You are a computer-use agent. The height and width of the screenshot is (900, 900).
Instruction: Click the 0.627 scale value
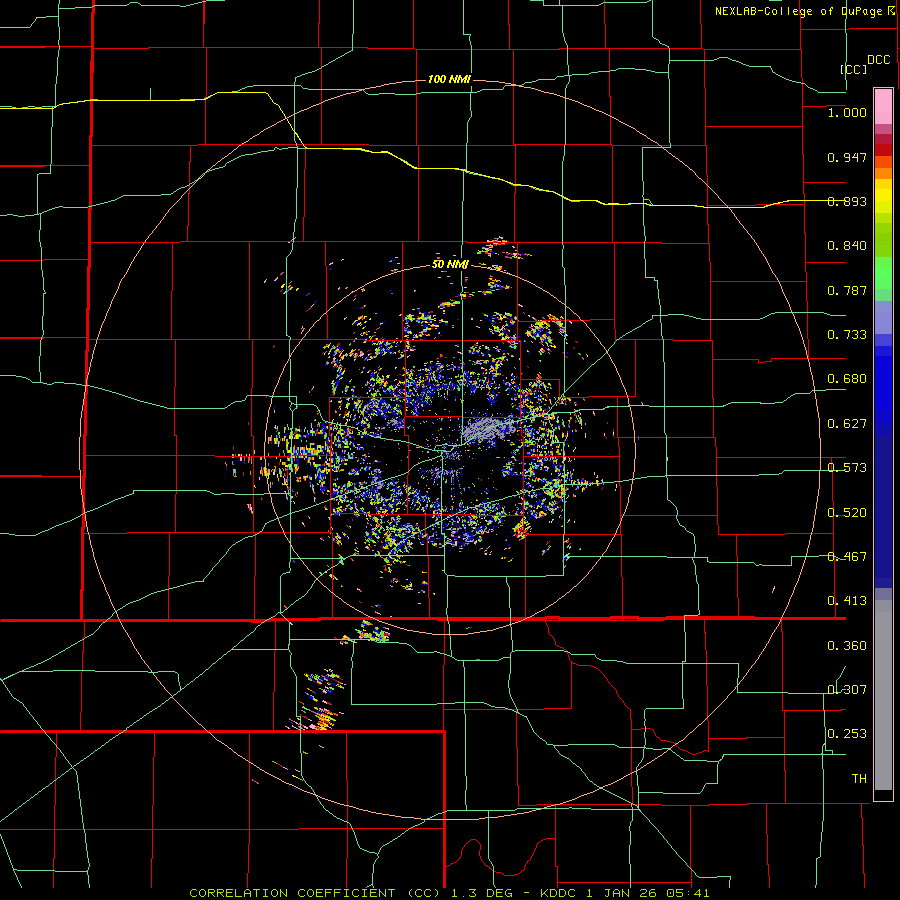click(847, 424)
